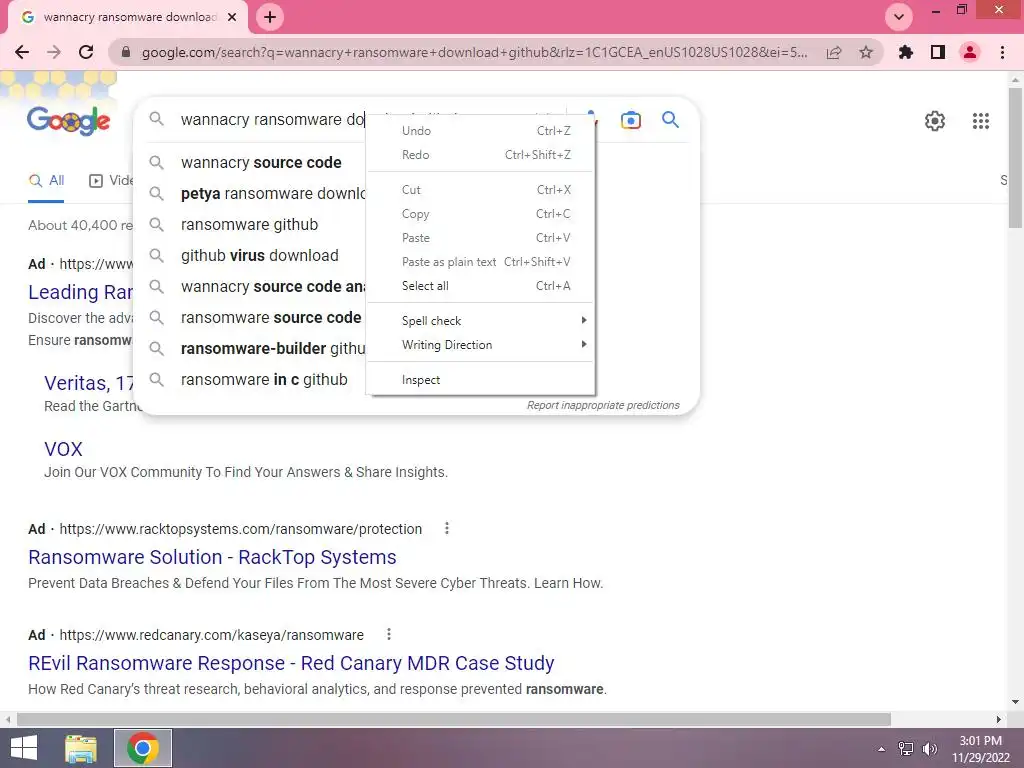Open the Leading Ransomware ad headline
Viewport: 1024px width, 768px height.
[80, 292]
